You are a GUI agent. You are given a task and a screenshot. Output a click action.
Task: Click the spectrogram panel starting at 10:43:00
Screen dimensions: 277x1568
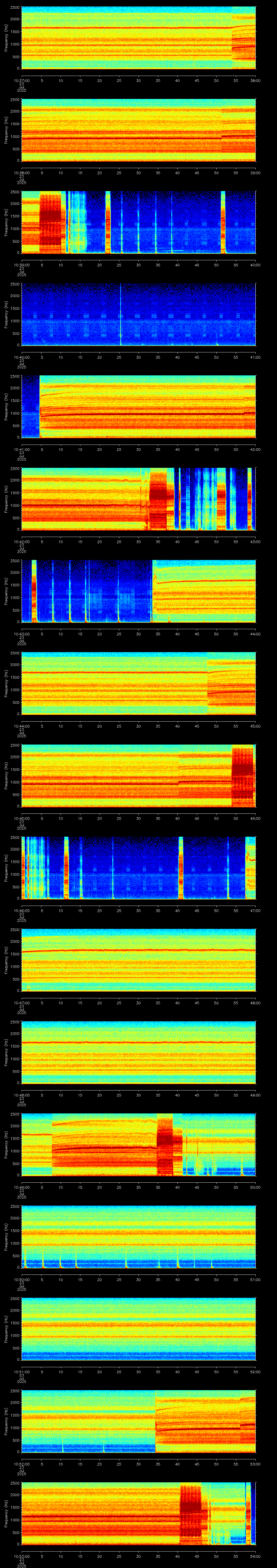click(138, 591)
